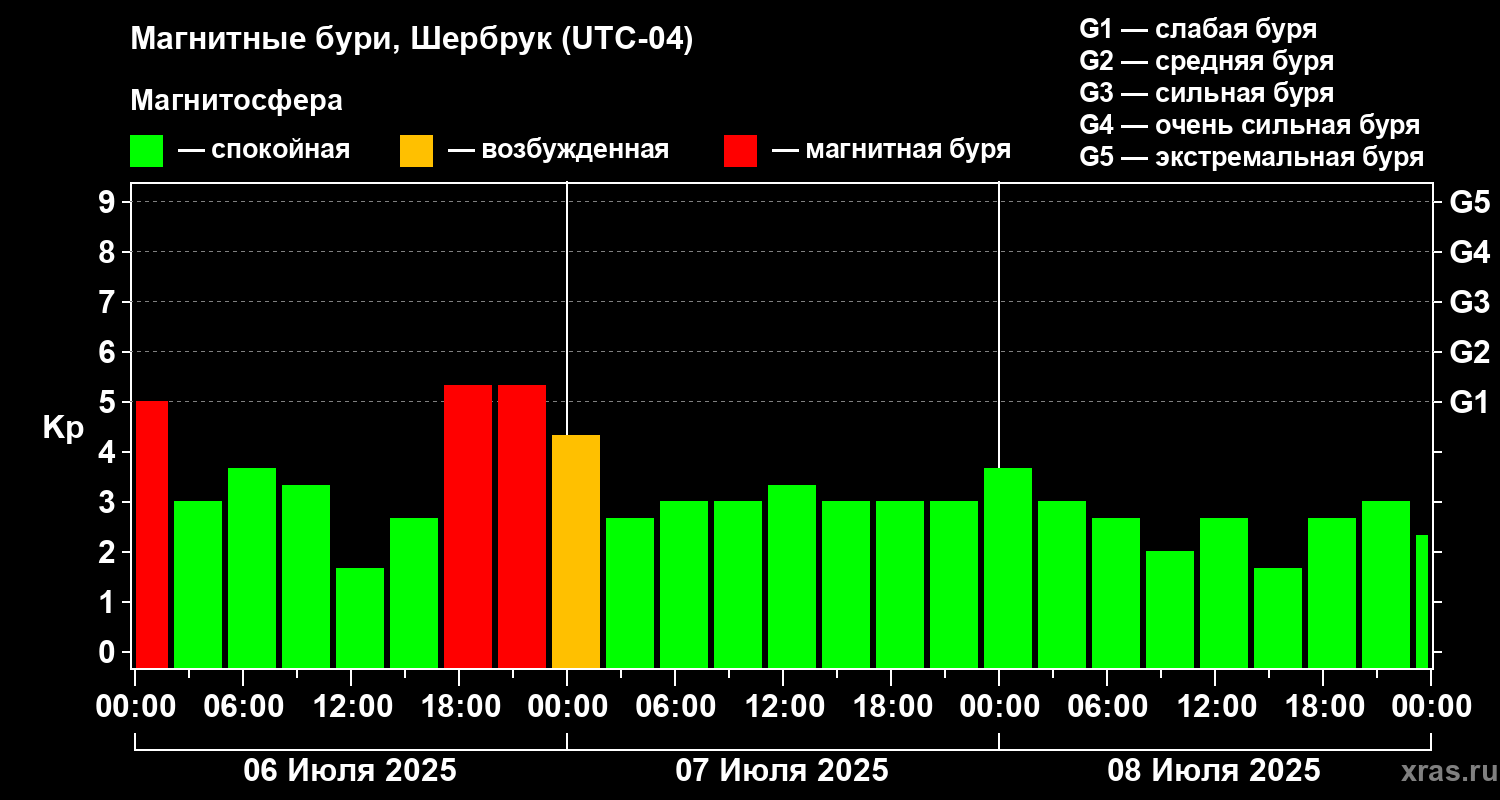Click the red bar at 21:00 on 06 Июля

click(x=522, y=526)
